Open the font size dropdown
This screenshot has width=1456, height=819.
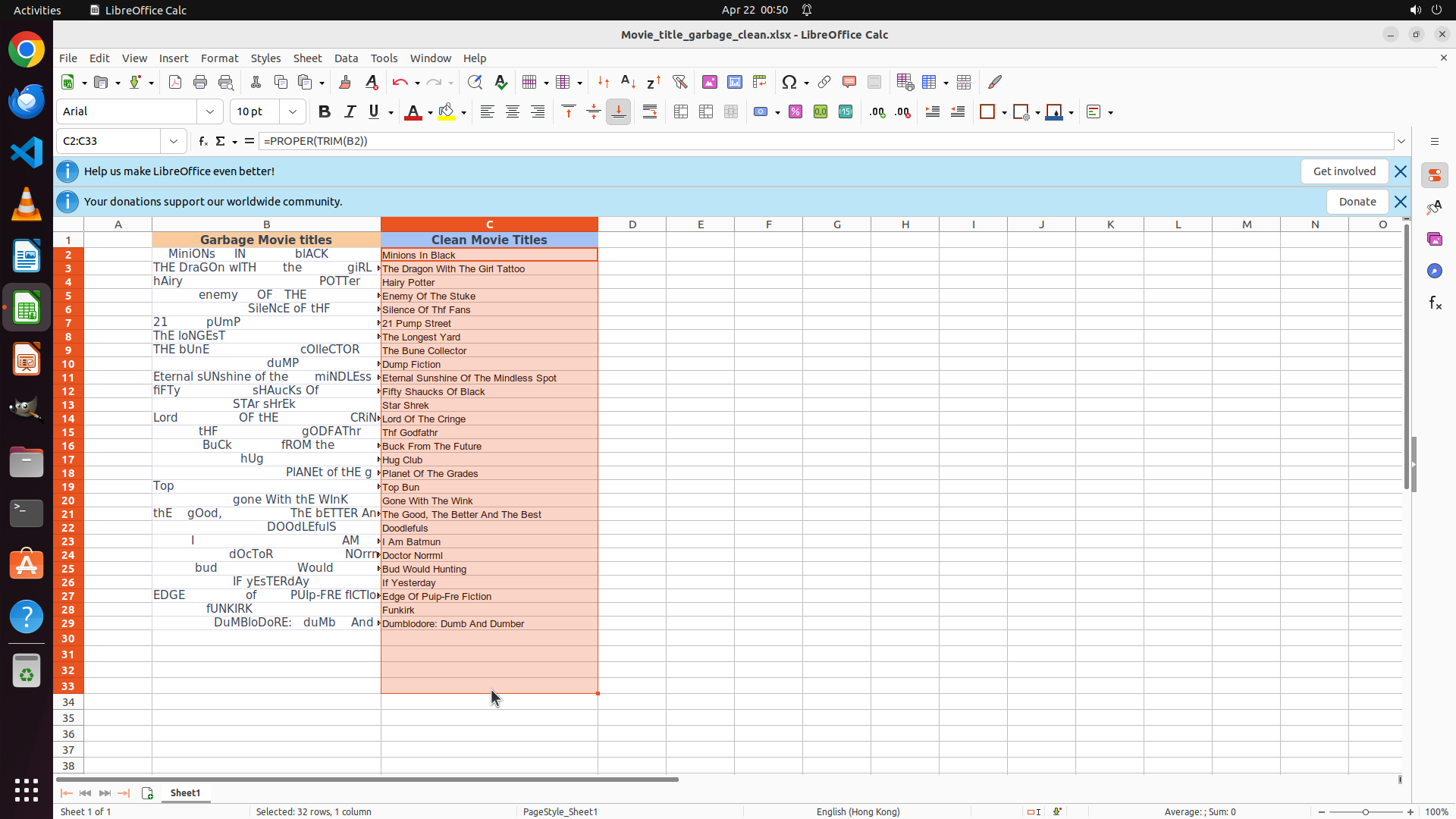(293, 112)
